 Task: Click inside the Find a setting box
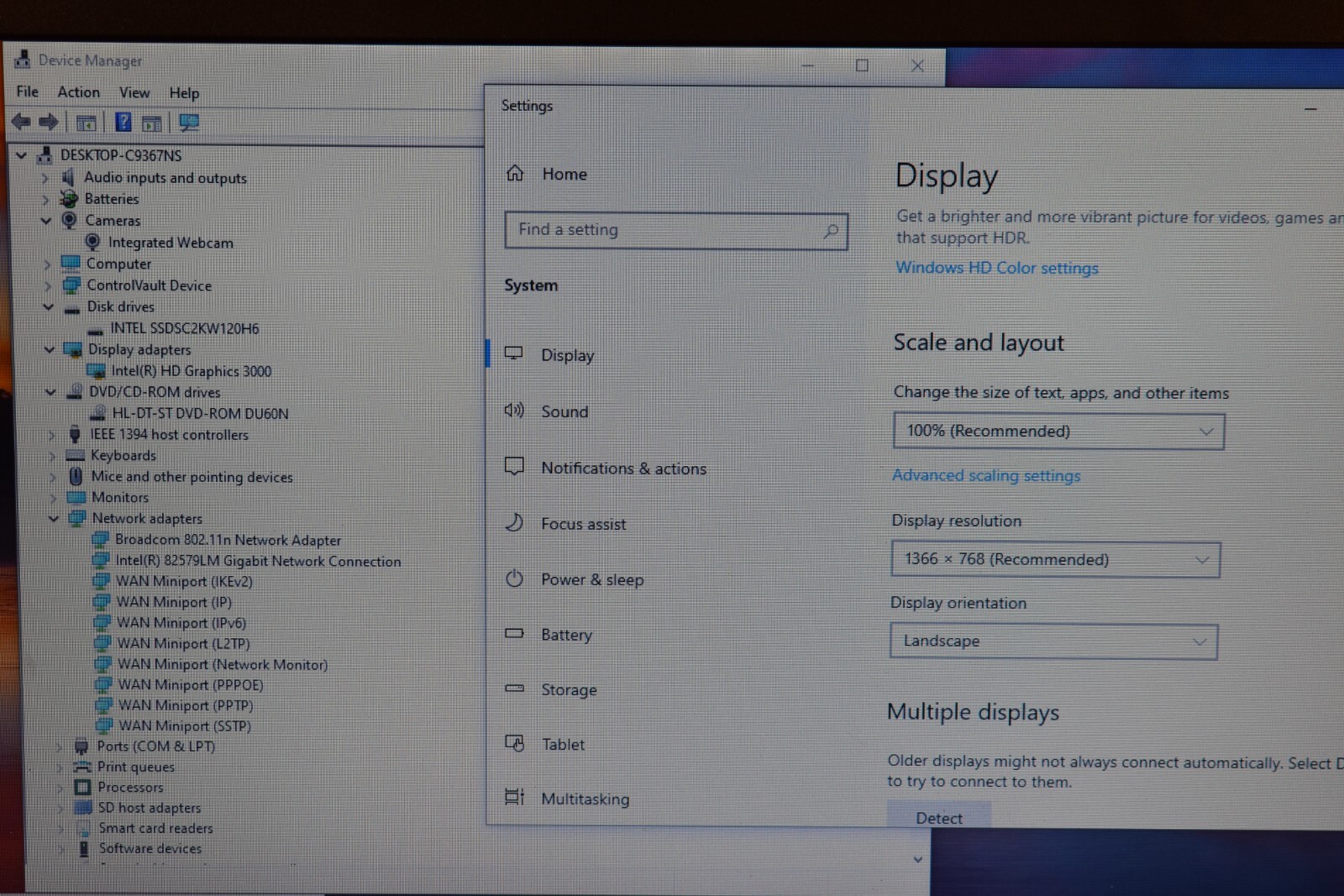point(676,230)
